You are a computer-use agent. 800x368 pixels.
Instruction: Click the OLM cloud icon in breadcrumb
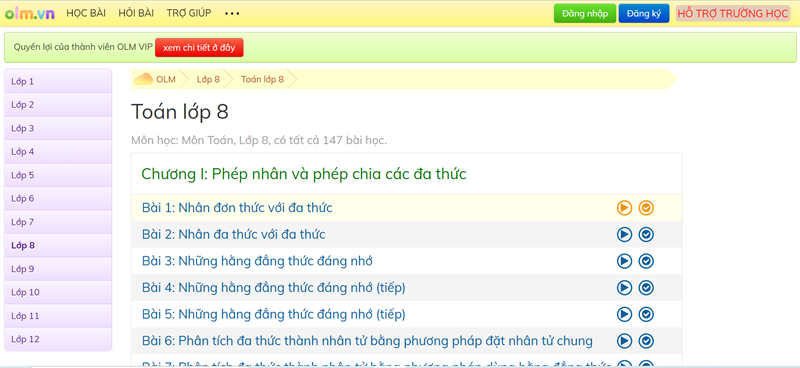(143, 79)
